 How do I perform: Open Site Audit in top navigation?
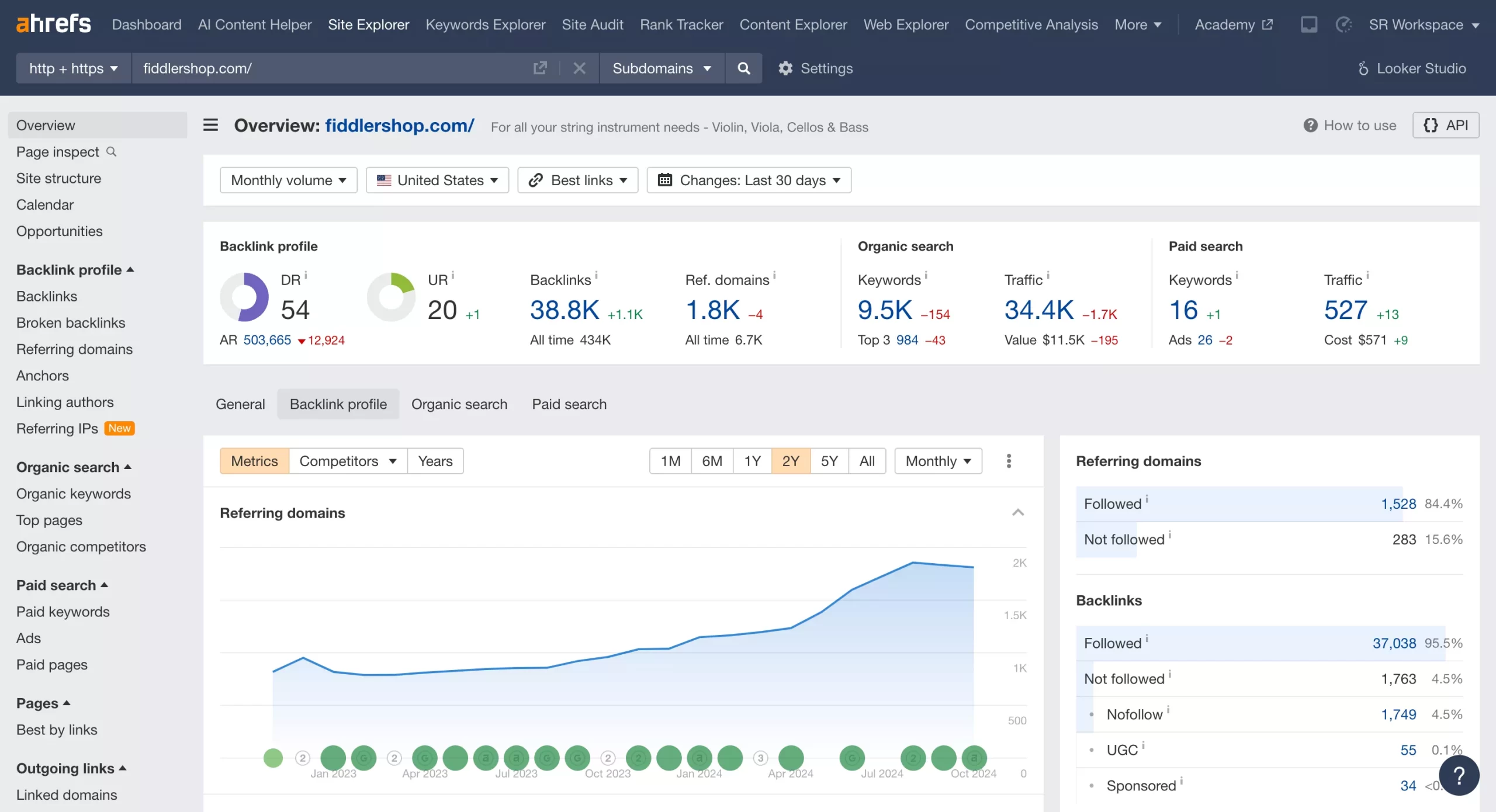(x=593, y=25)
